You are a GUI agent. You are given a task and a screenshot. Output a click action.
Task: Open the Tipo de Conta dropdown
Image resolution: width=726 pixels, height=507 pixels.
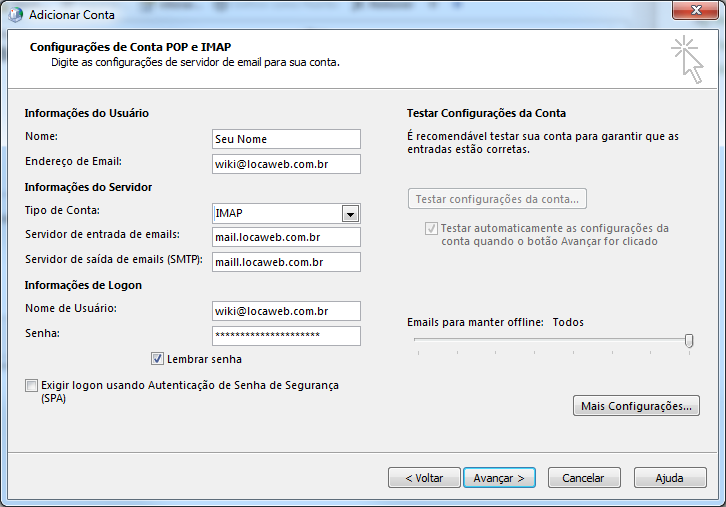coord(350,214)
